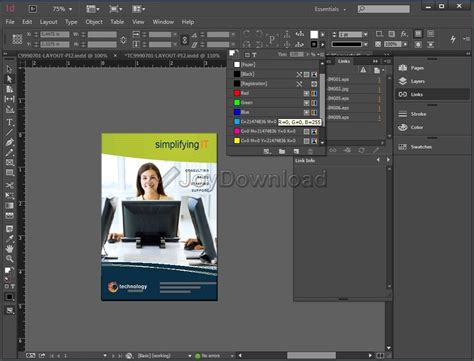Click the Bridge icon in application bar
Viewport: 474px width, 361px height.
(x=33, y=9)
